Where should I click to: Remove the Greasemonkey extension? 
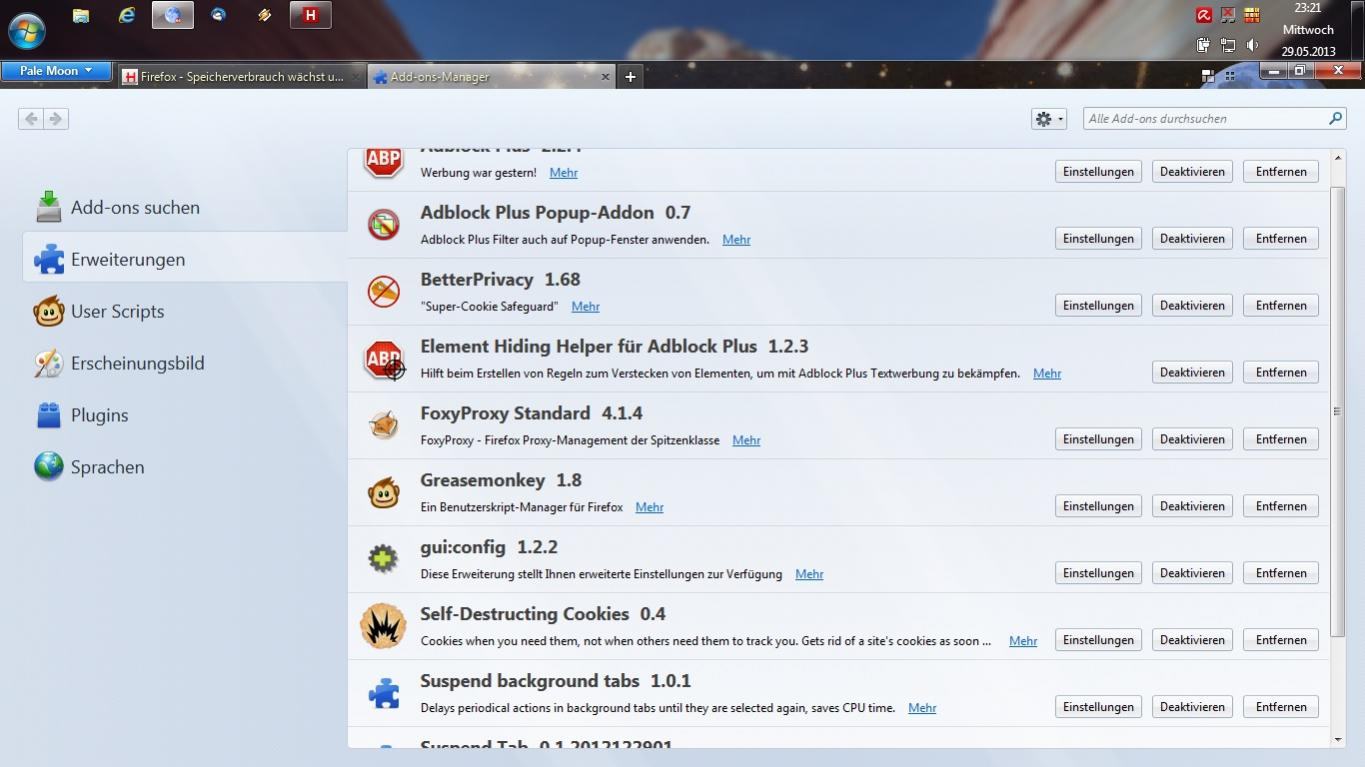[x=1281, y=506]
